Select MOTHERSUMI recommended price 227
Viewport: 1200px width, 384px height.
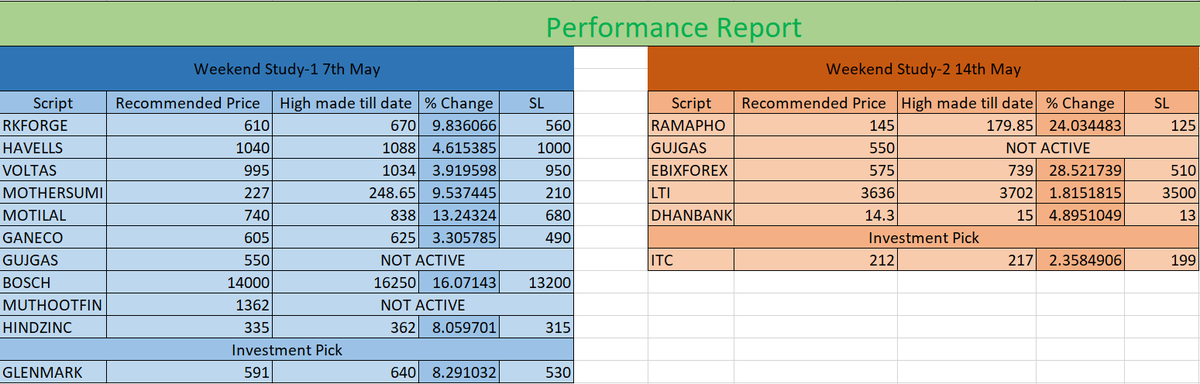point(189,192)
